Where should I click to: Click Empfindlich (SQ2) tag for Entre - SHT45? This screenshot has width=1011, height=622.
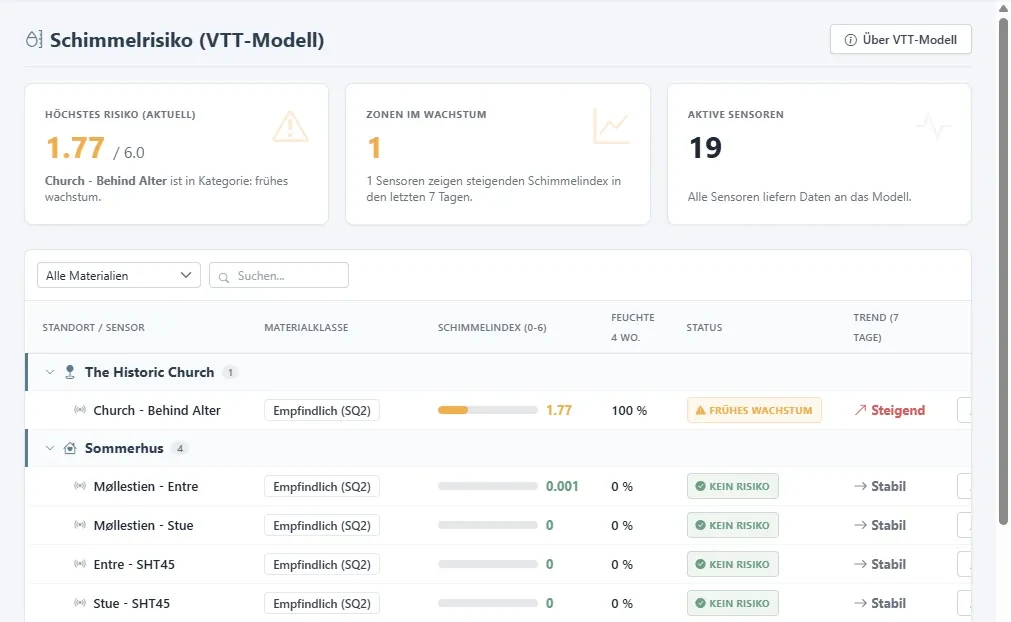322,565
